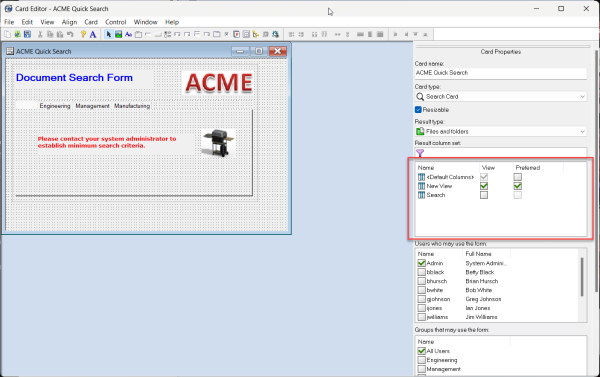The width and height of the screenshot is (600, 377).
Task: Click the Card Editor app icon in title bar
Action: (8, 8)
